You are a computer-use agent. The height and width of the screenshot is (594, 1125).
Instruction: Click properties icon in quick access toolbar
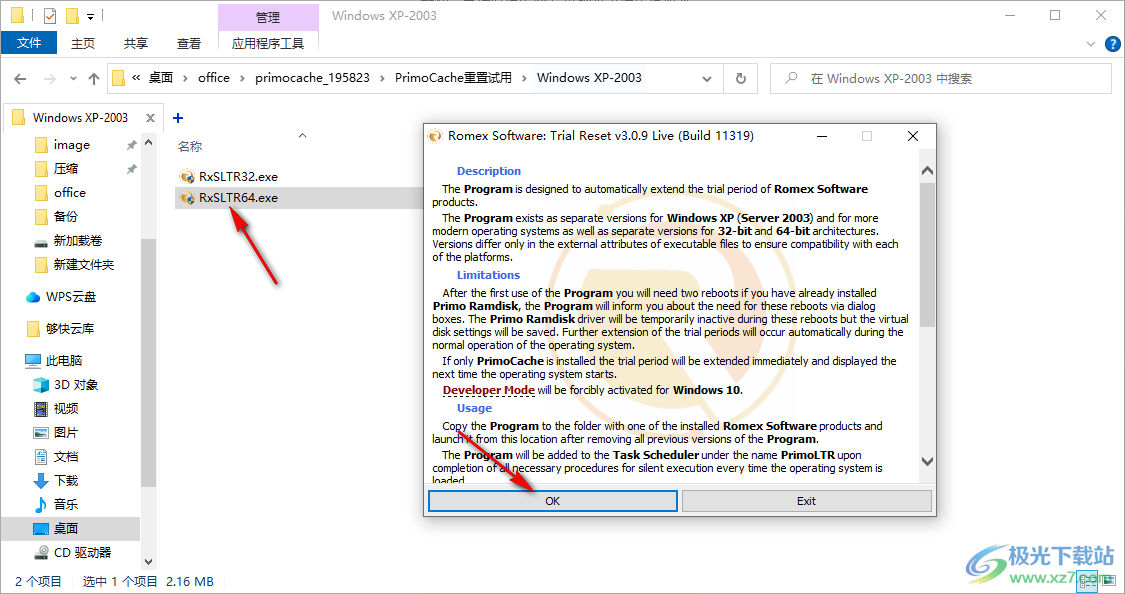[50, 15]
